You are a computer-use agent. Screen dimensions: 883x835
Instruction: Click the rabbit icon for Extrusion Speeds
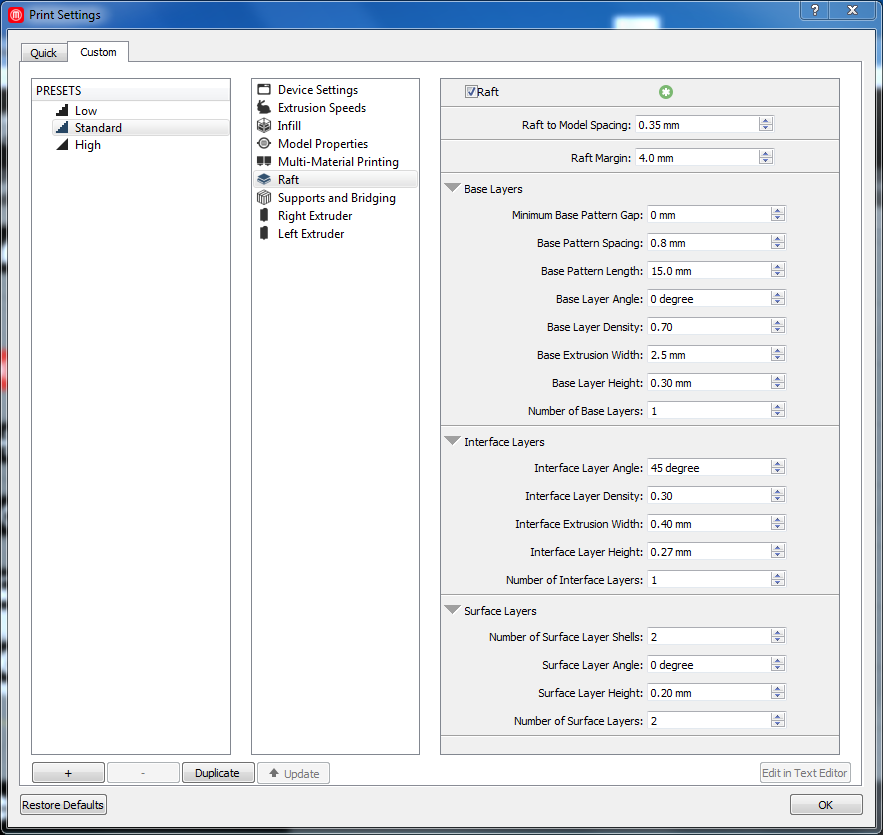point(264,107)
